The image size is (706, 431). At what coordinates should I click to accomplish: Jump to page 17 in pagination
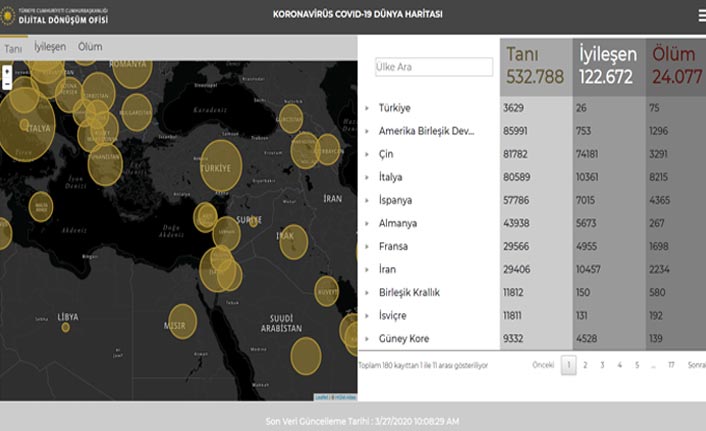pyautogui.click(x=671, y=366)
